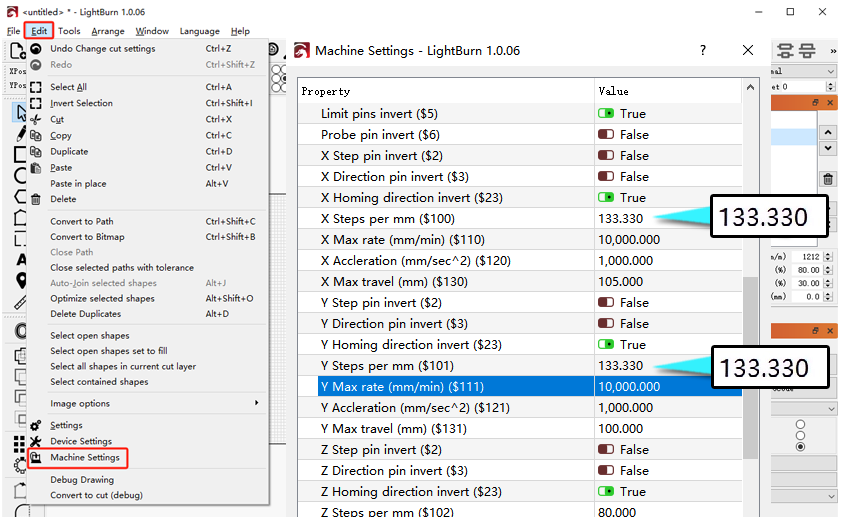
Task: Move layer up with the up arrow button
Action: [828, 133]
